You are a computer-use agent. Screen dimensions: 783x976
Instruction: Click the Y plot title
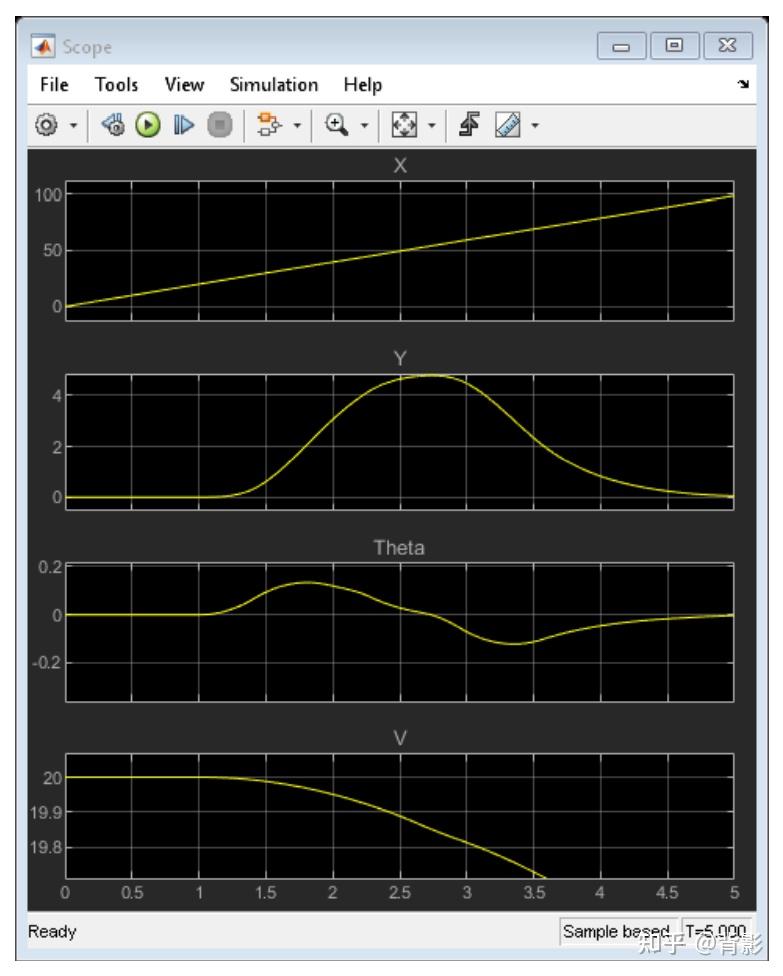pyautogui.click(x=400, y=359)
